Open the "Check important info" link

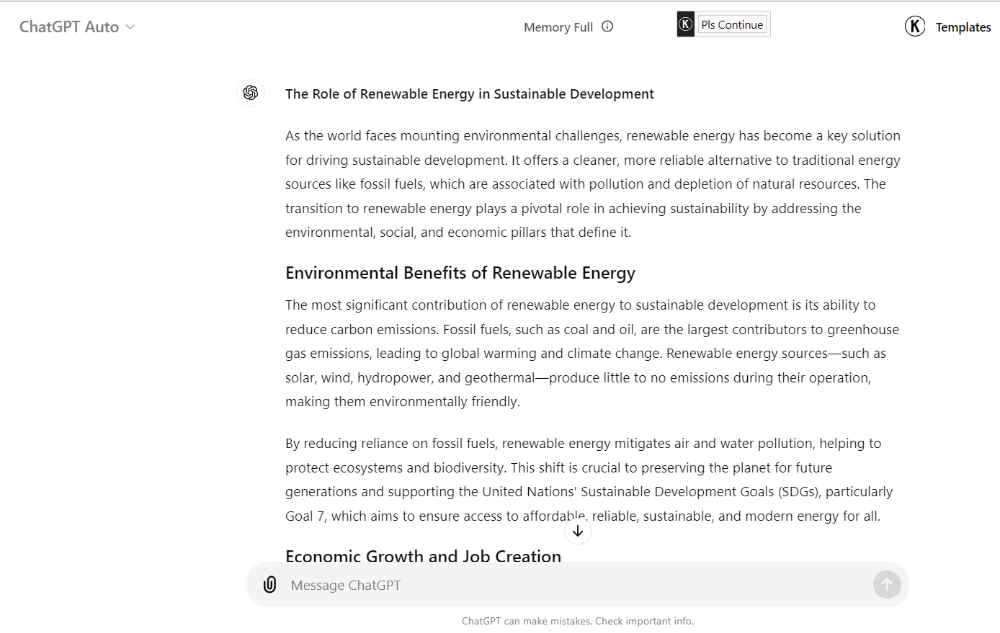click(x=644, y=621)
